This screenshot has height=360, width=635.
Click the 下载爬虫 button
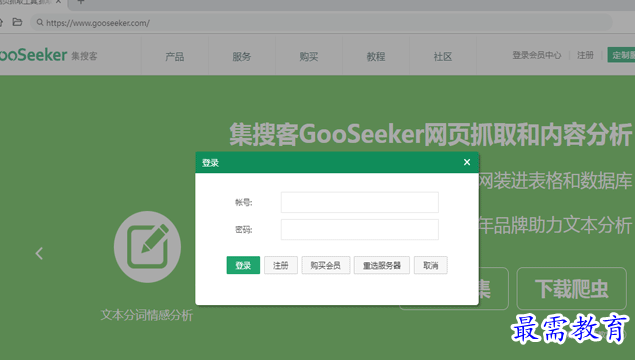pyautogui.click(x=571, y=289)
